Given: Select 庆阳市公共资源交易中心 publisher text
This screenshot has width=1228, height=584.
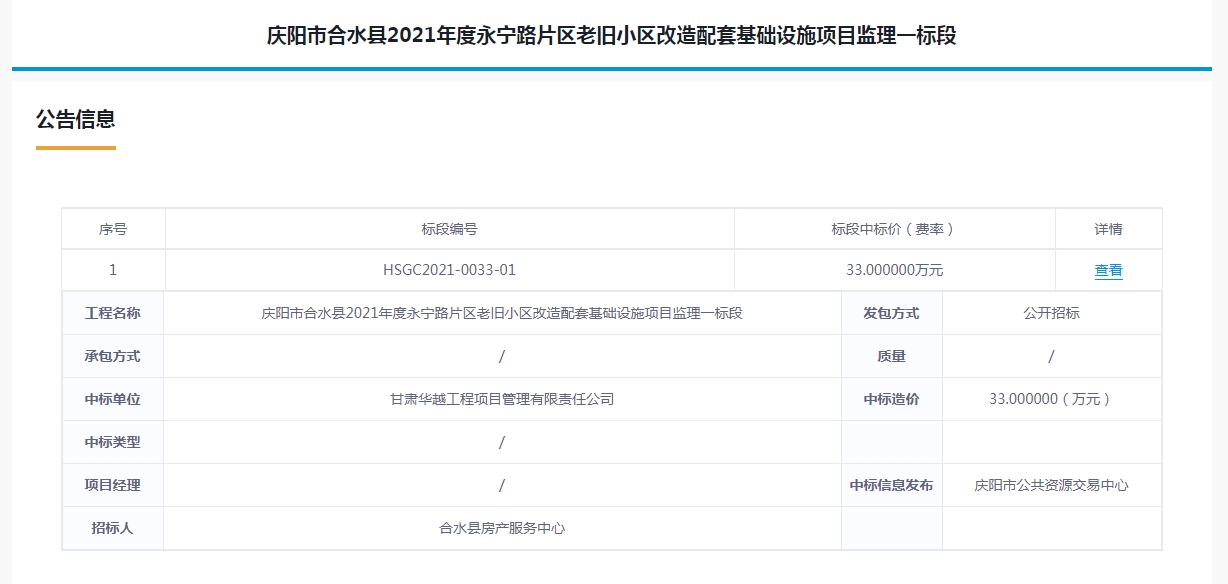Looking at the screenshot, I should 1051,485.
